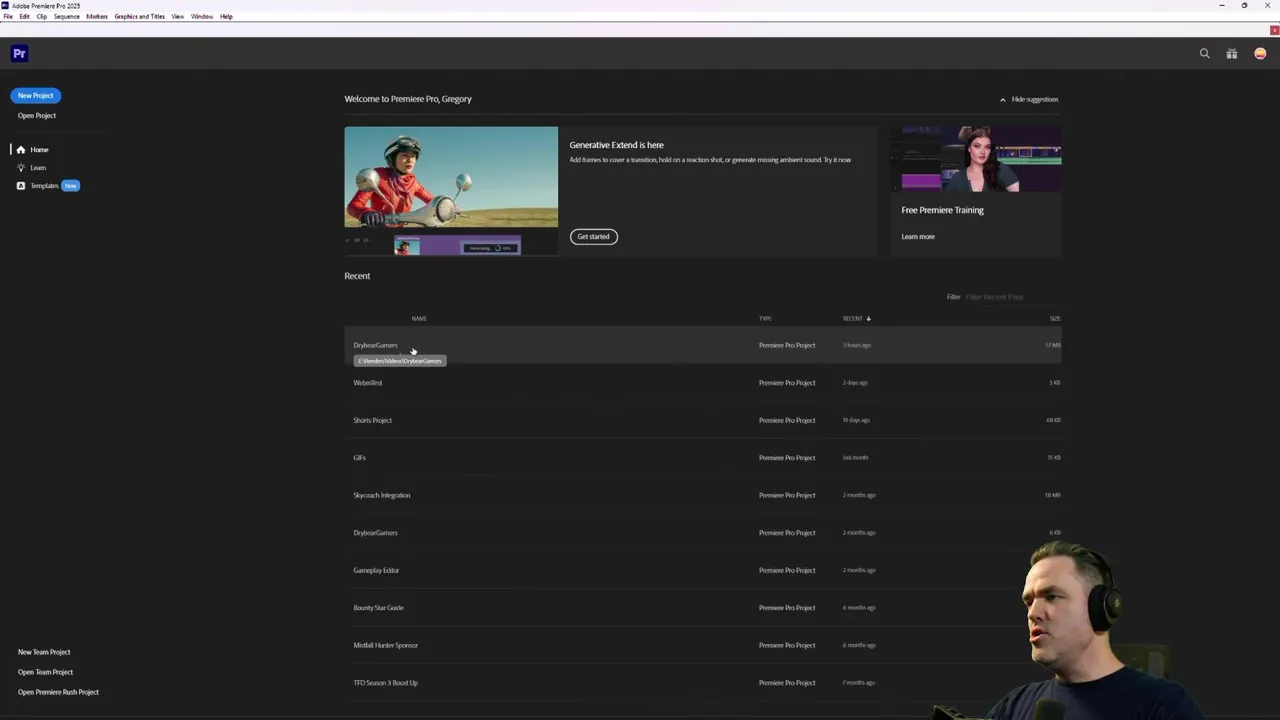1280x720 pixels.
Task: Go to the Learn section label
Action: click(38, 168)
